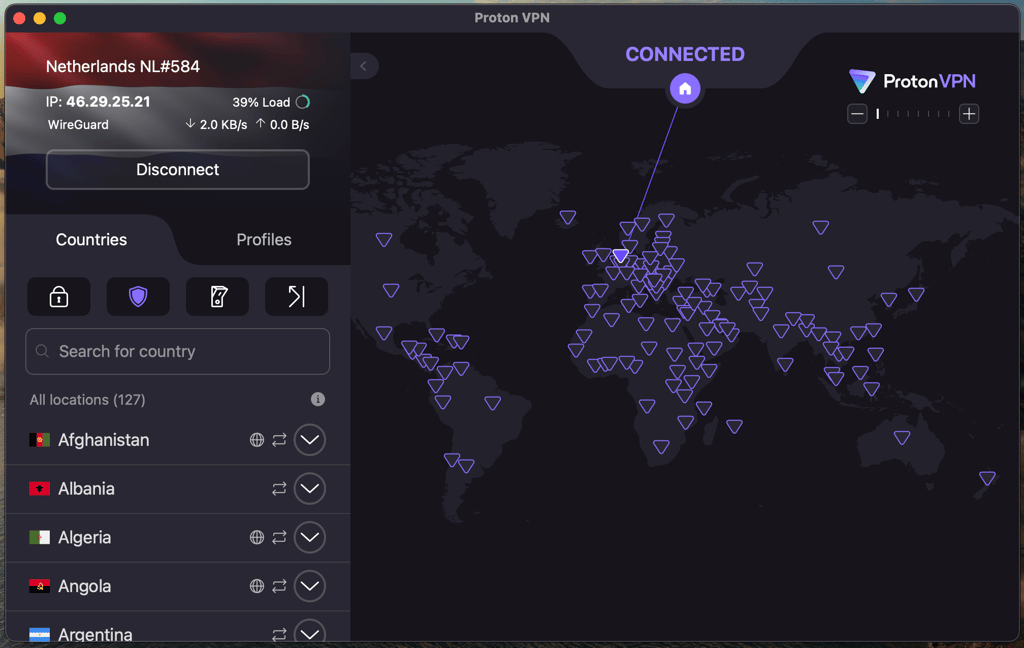Switch to the Profiles tab

tap(264, 240)
